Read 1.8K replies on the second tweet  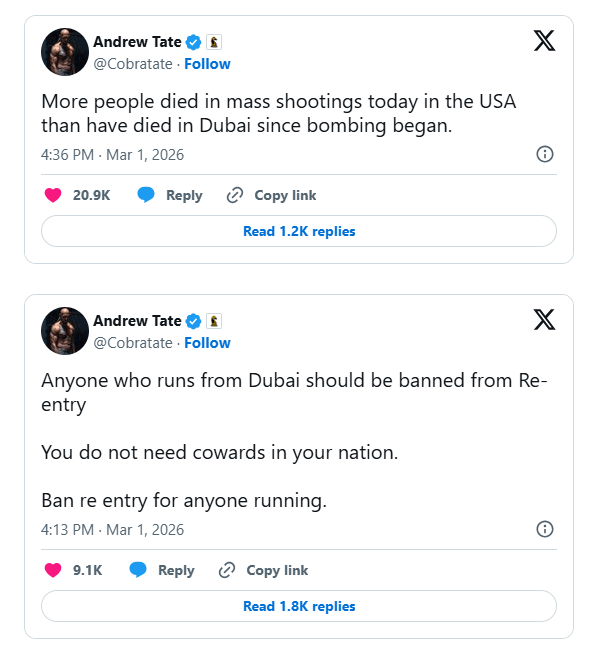click(299, 606)
